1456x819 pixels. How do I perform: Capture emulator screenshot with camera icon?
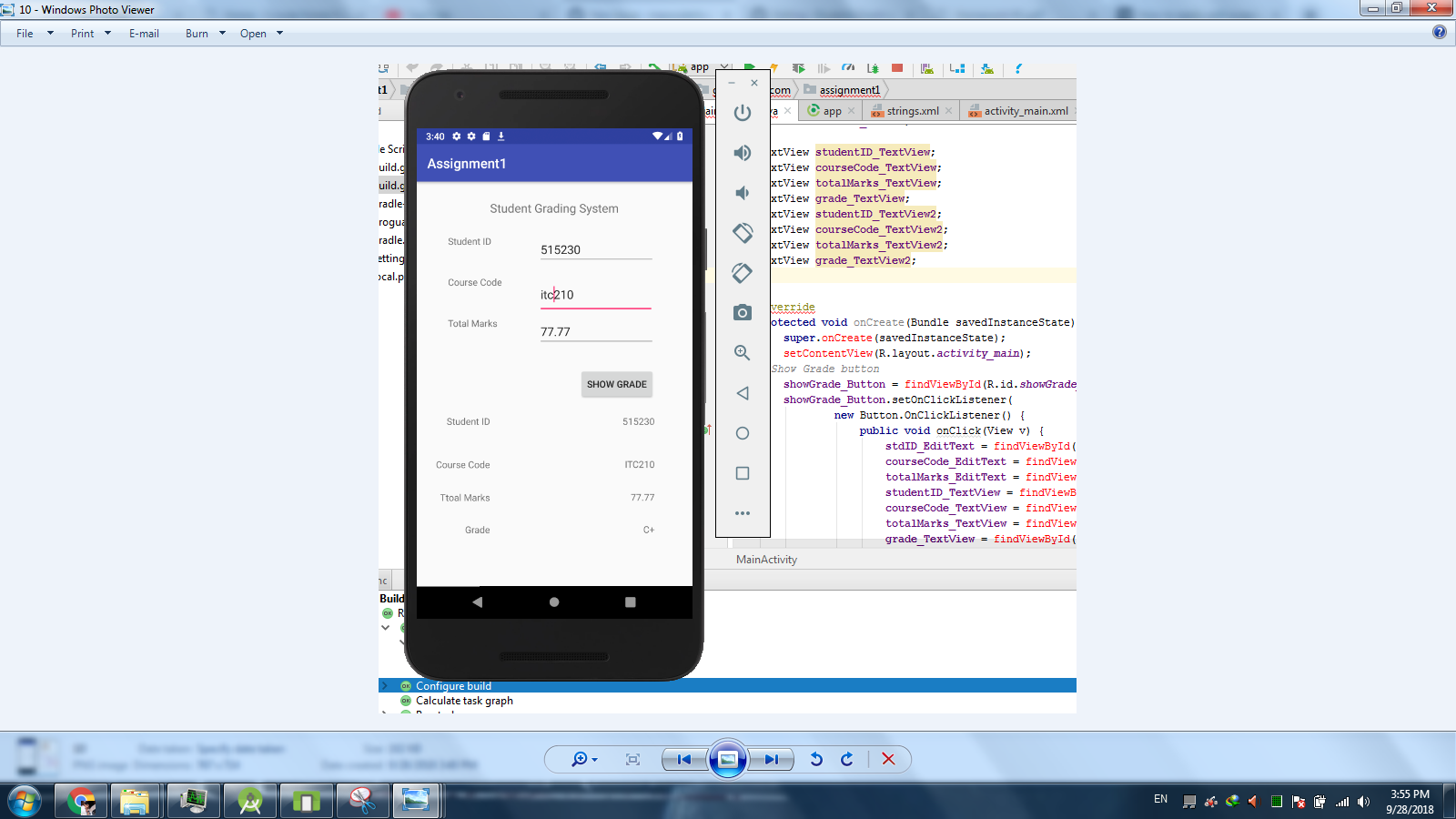(x=742, y=312)
